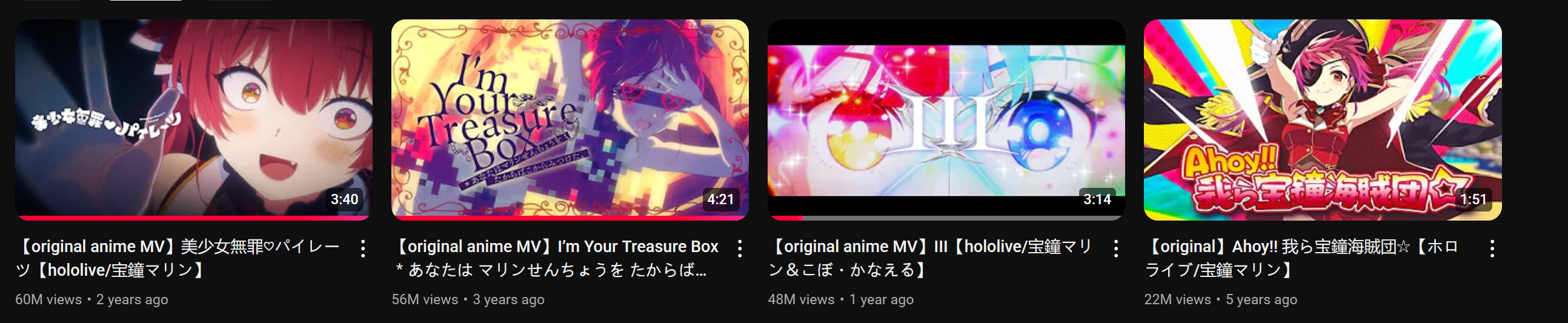Click the 1:51 duration badge
Viewport: 1568px width, 323px height.
[x=1473, y=199]
